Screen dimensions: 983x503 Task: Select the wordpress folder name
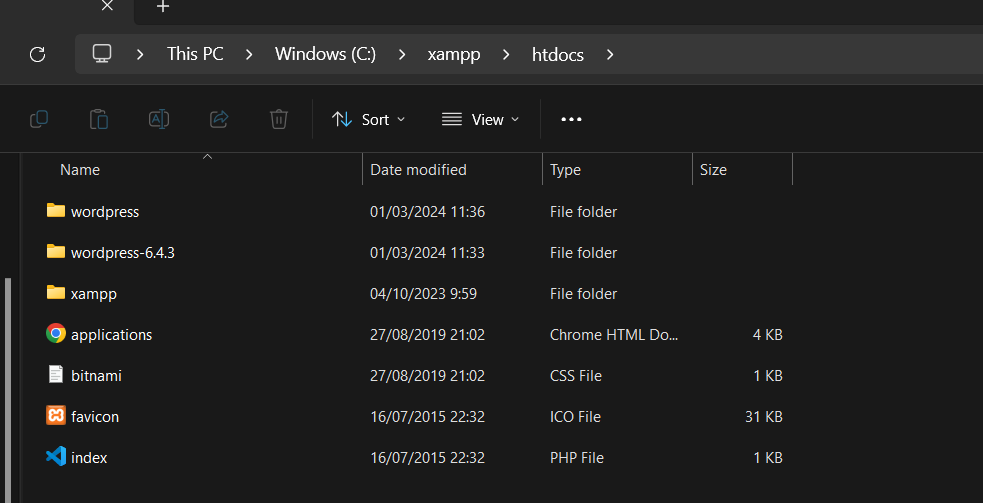coord(105,212)
